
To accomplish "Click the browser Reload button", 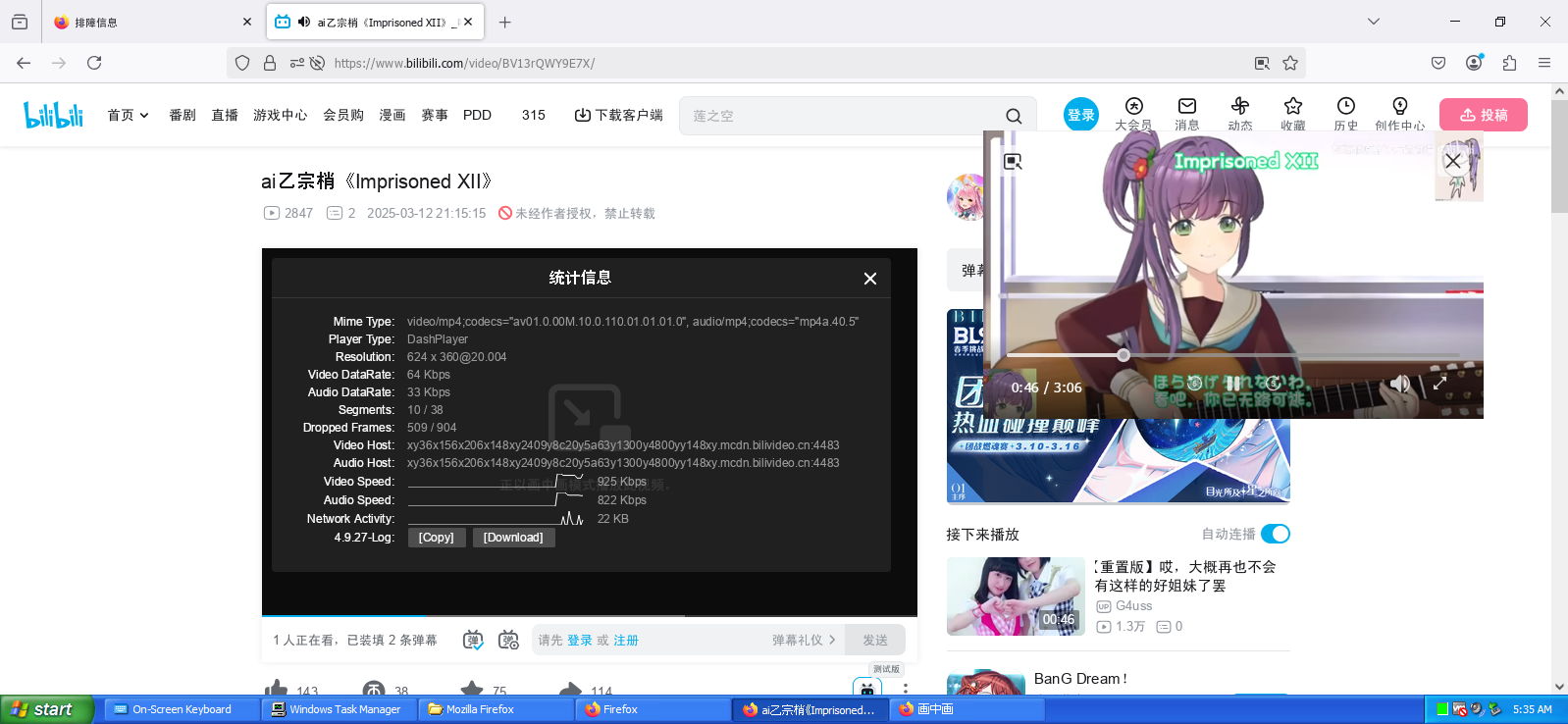I will 94,63.
